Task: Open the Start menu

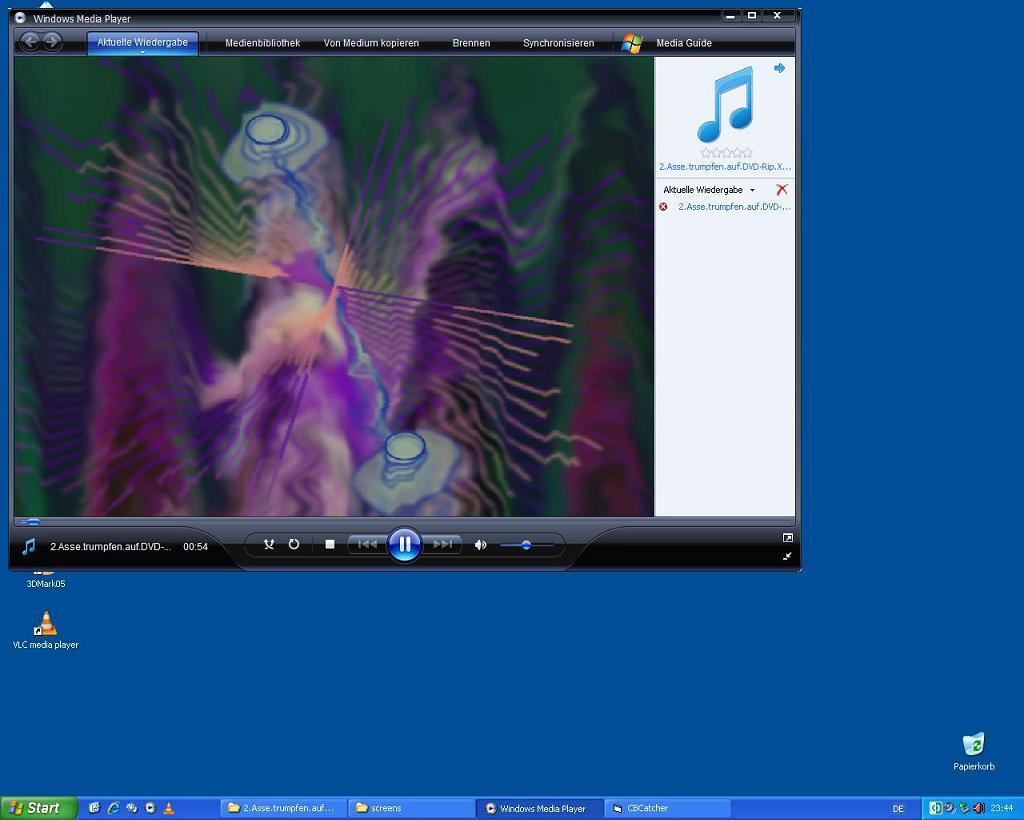Action: (39, 808)
